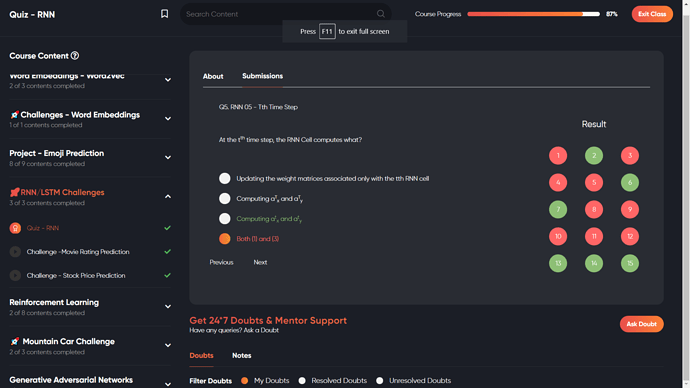The image size is (690, 388).
Task: Go to question 9 in Result grid
Action: point(630,209)
